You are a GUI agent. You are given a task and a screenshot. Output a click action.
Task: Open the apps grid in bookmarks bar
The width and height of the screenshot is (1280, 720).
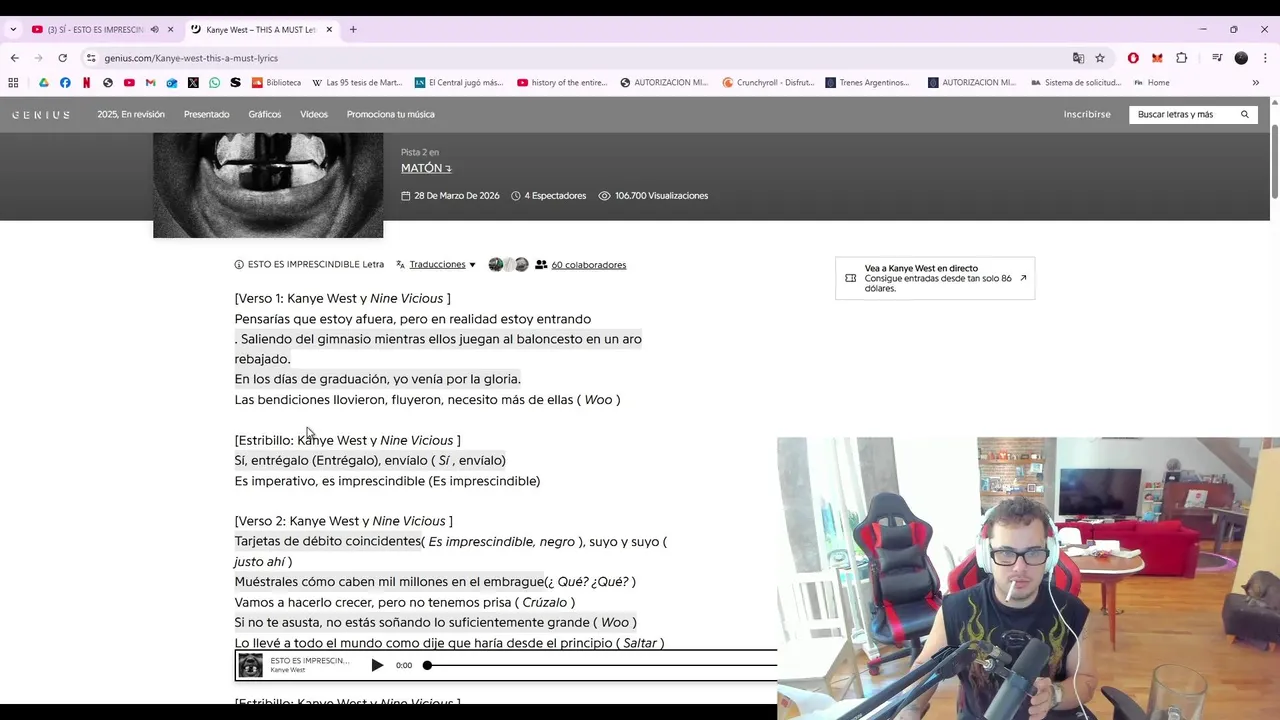(13, 83)
